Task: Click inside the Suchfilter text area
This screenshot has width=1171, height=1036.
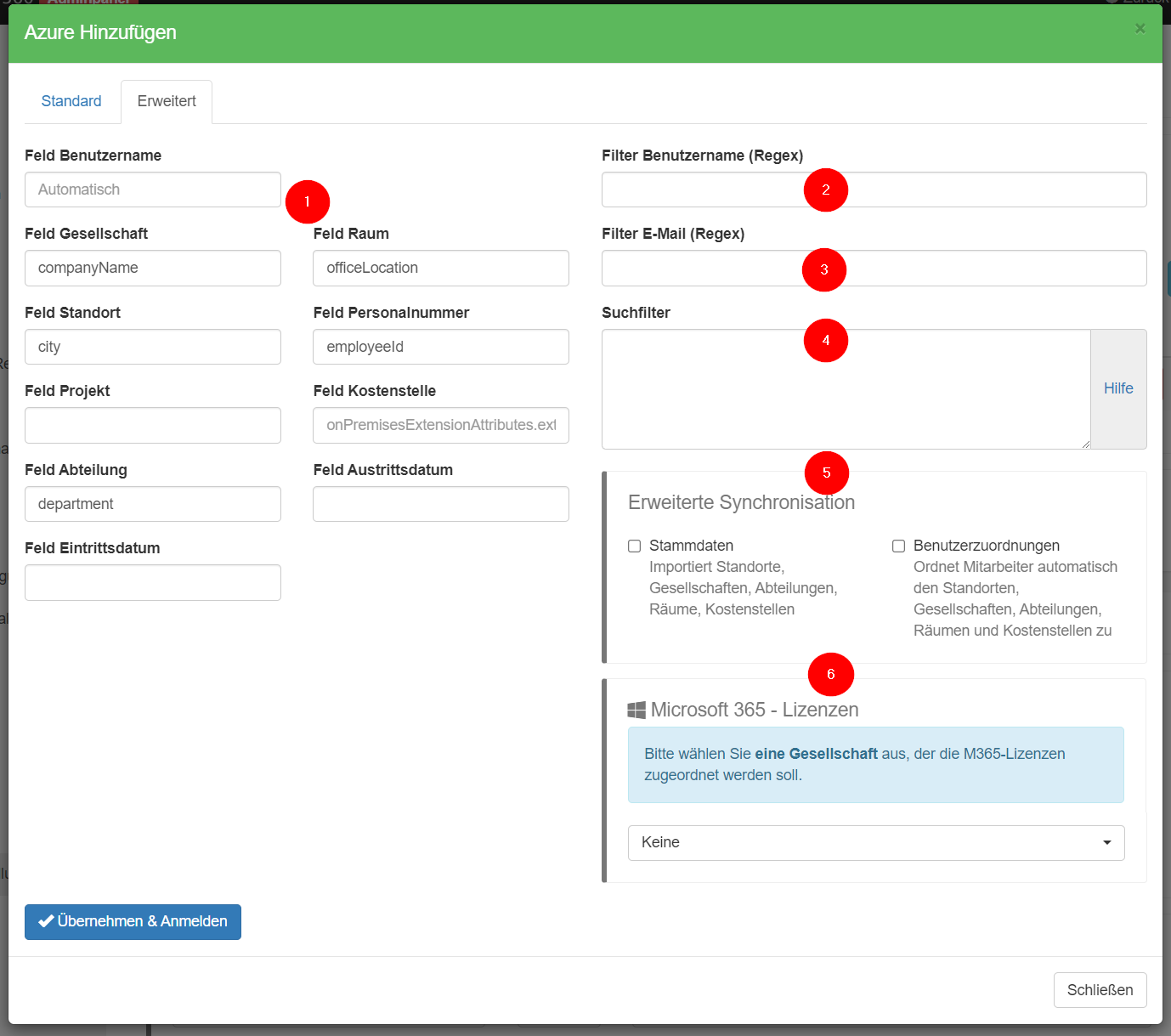Action: (x=846, y=389)
